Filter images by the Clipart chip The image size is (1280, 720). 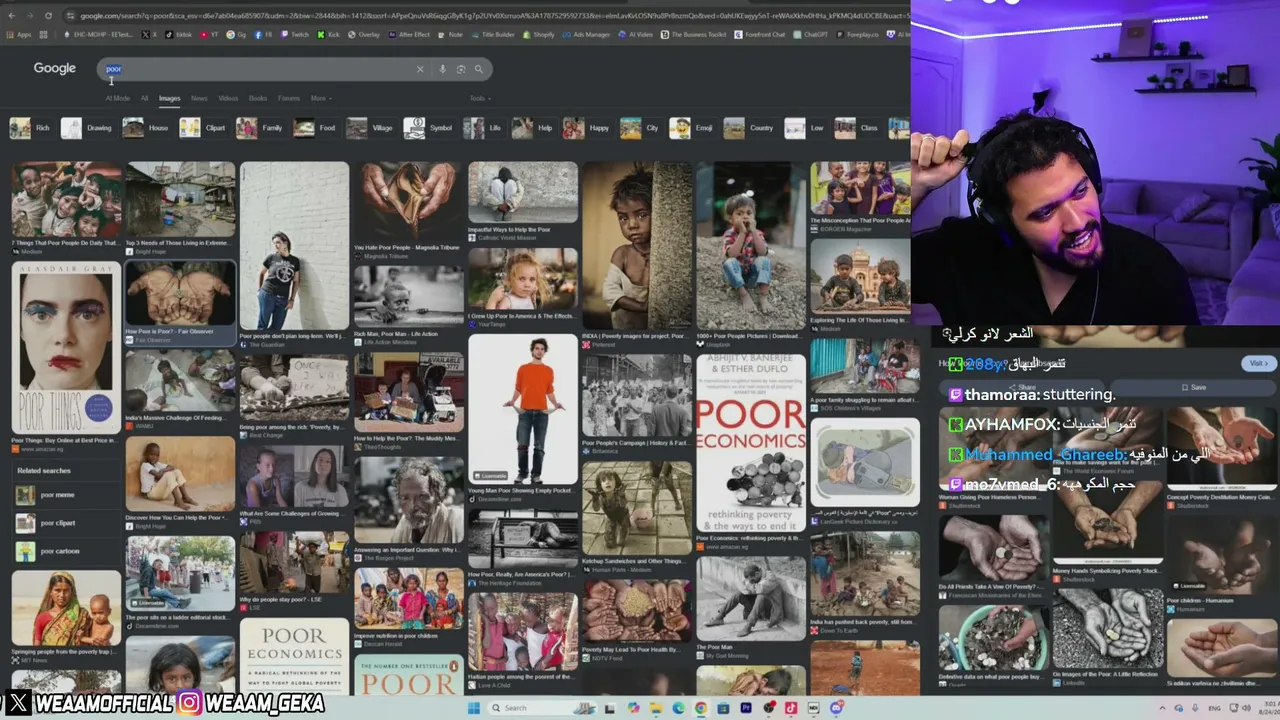click(x=203, y=128)
